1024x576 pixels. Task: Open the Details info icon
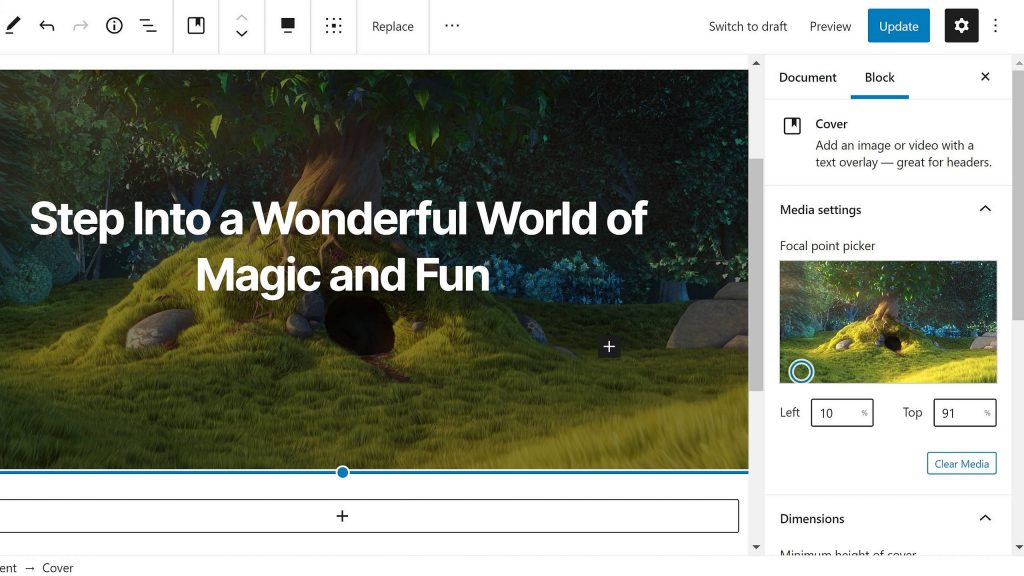pyautogui.click(x=114, y=26)
